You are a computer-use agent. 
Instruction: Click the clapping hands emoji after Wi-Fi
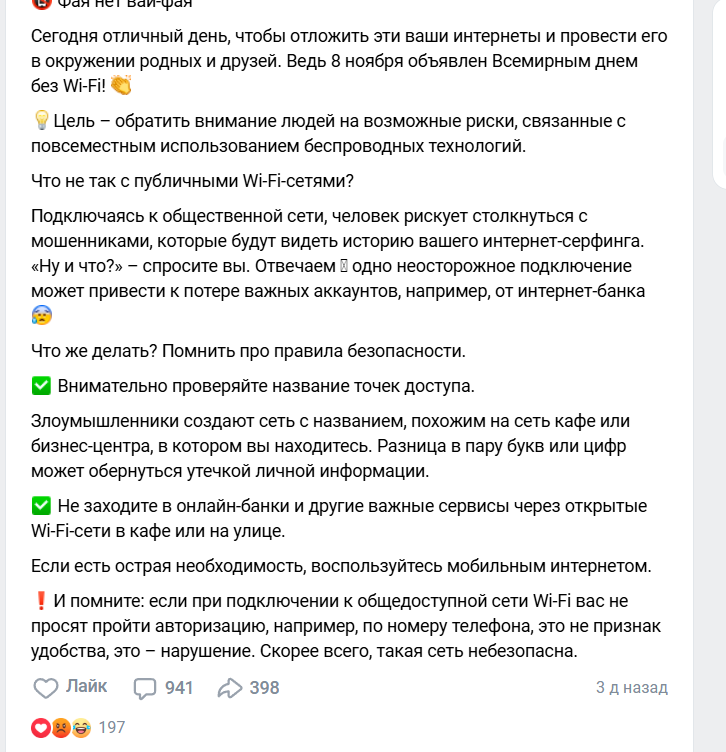point(121,86)
